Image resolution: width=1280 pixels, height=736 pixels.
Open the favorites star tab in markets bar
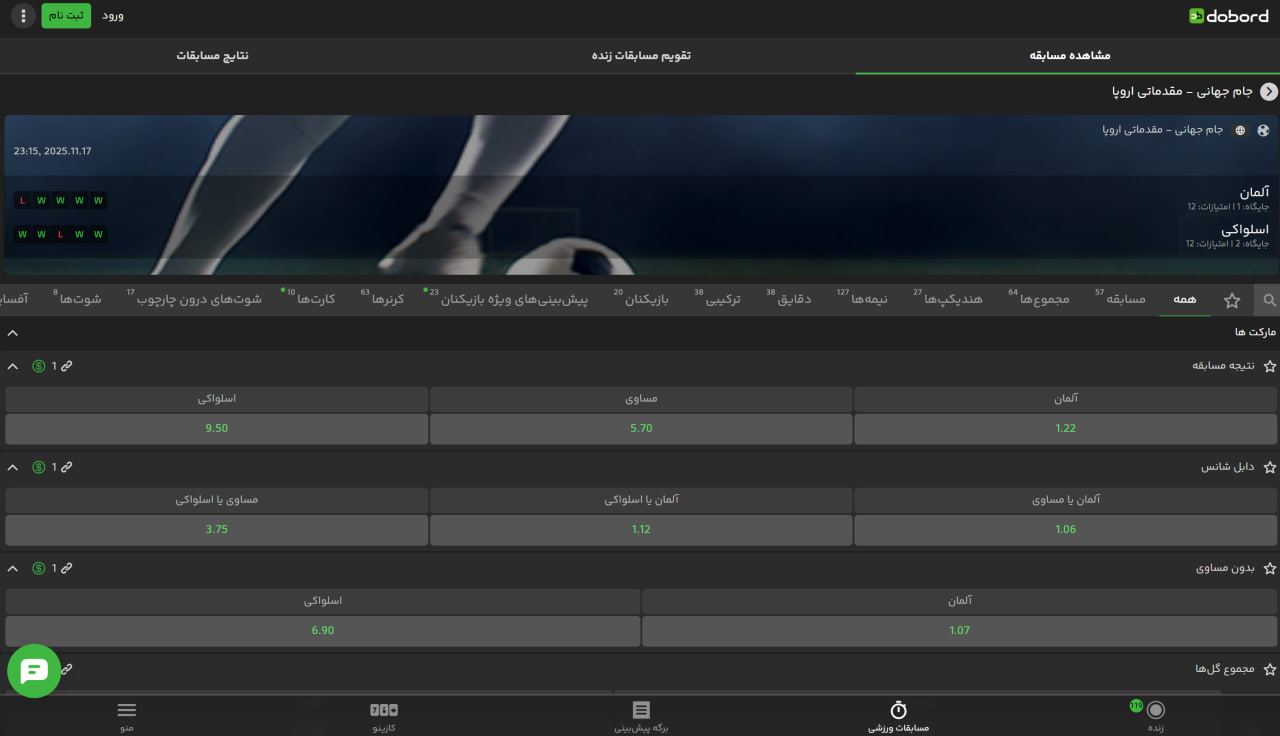click(1232, 300)
